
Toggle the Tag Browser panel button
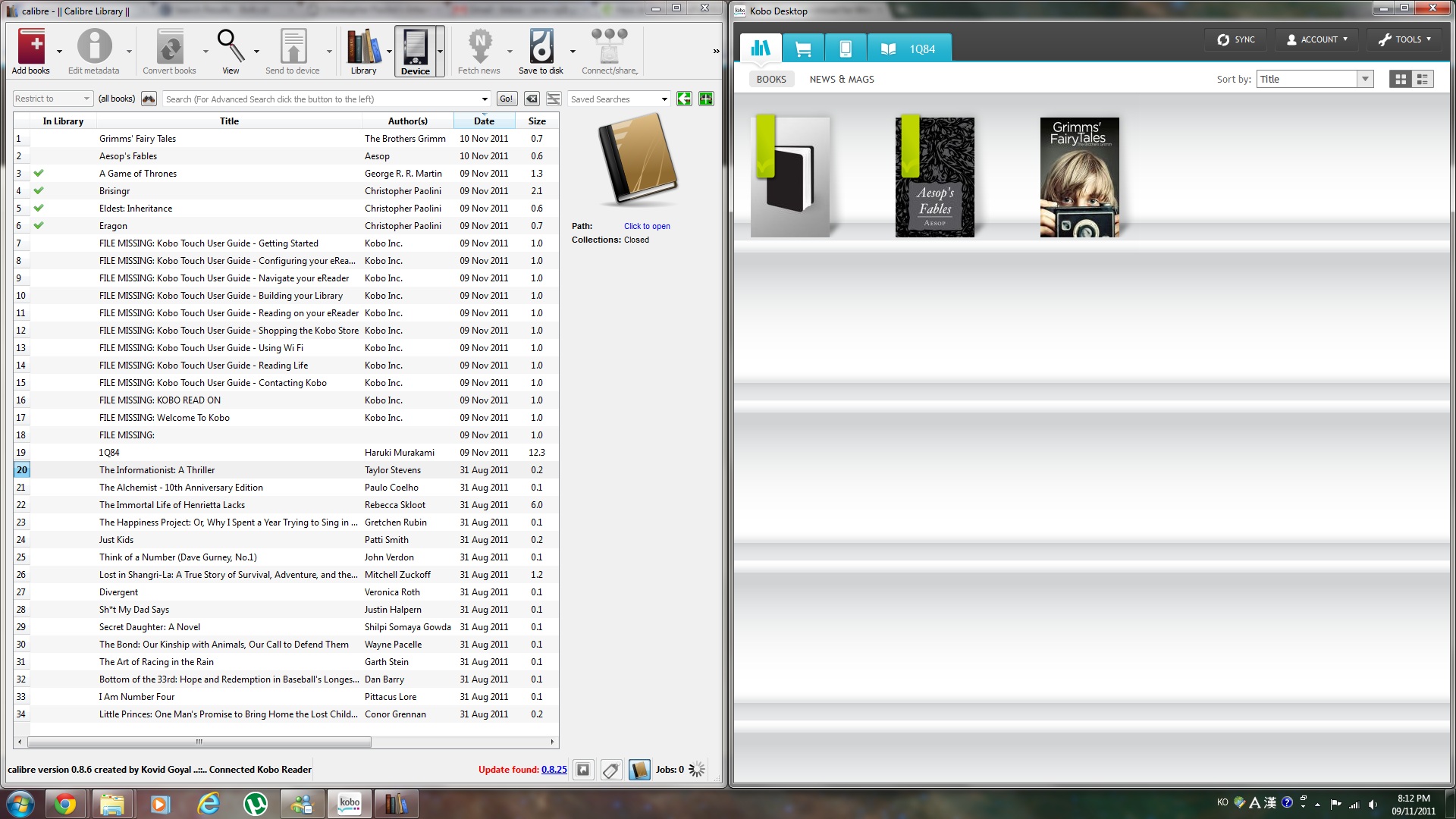(x=611, y=770)
